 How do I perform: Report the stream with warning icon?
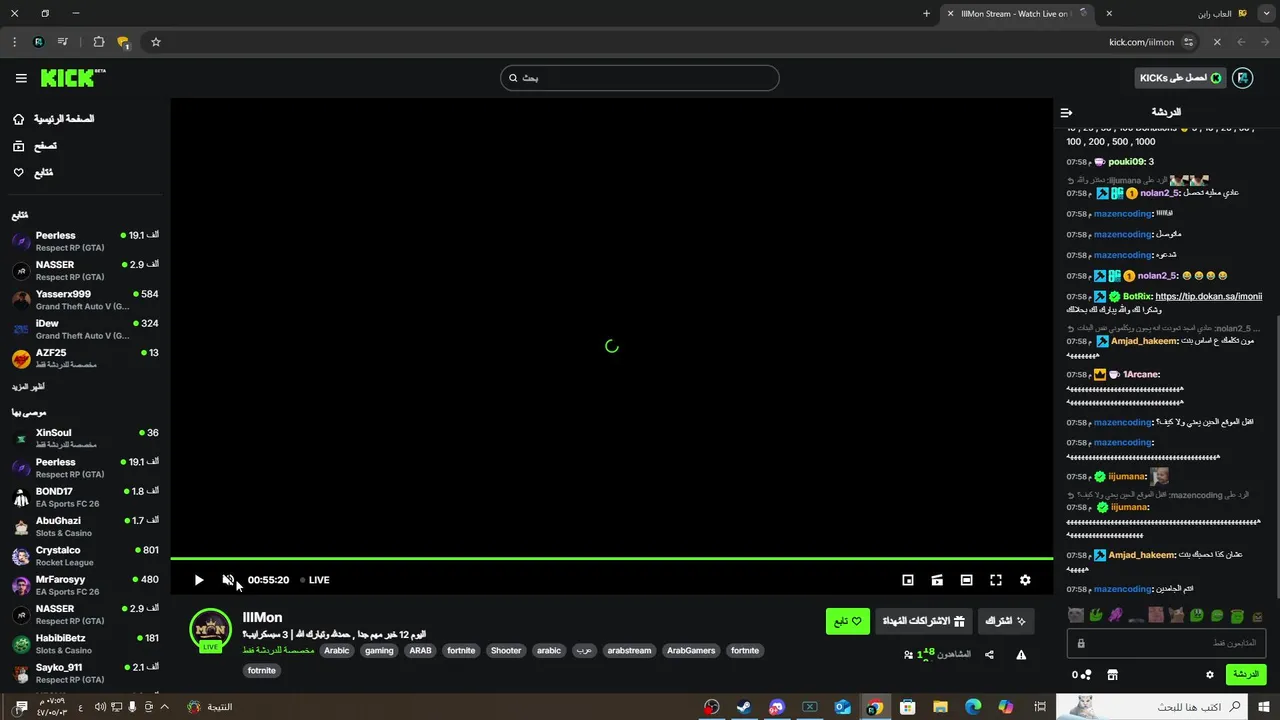tap(1021, 655)
